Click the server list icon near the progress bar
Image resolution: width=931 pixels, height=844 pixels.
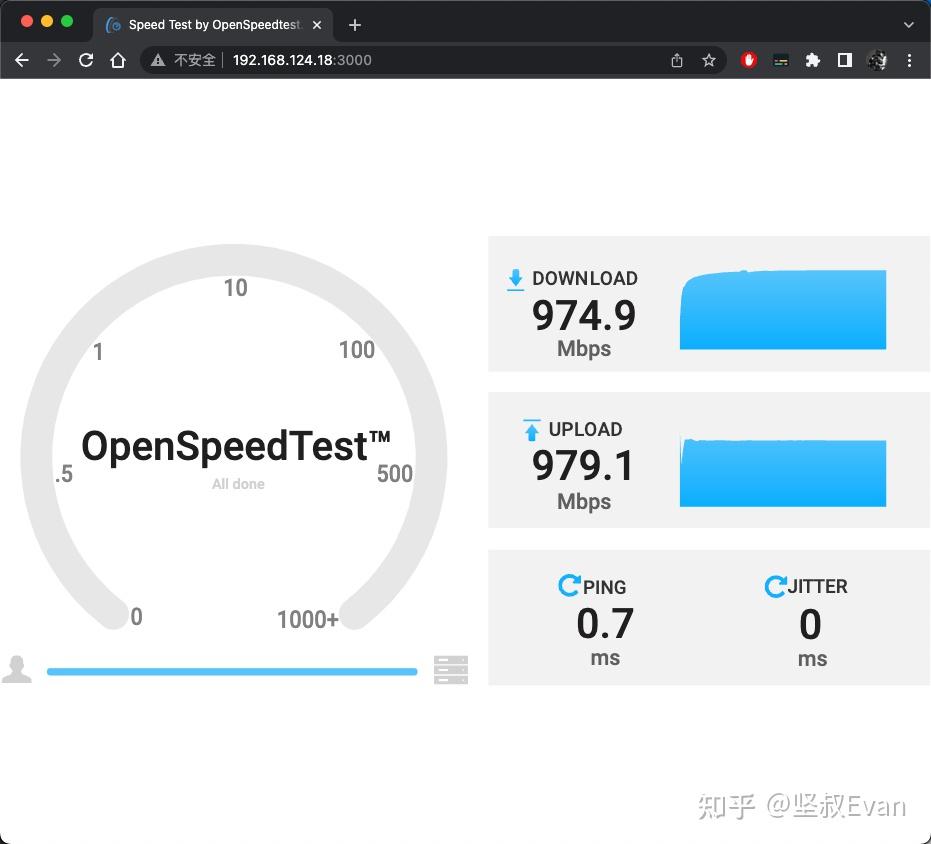coord(450,669)
